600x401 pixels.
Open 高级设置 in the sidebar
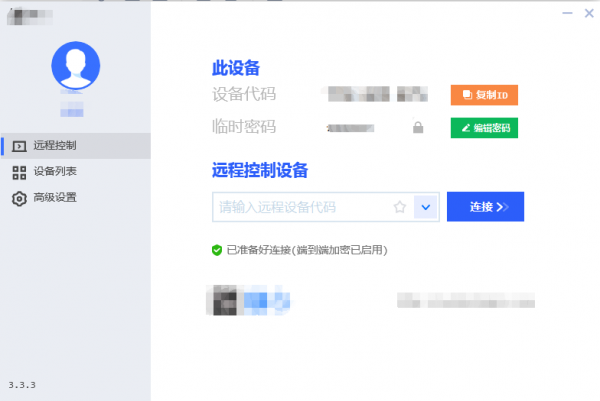[76, 198]
